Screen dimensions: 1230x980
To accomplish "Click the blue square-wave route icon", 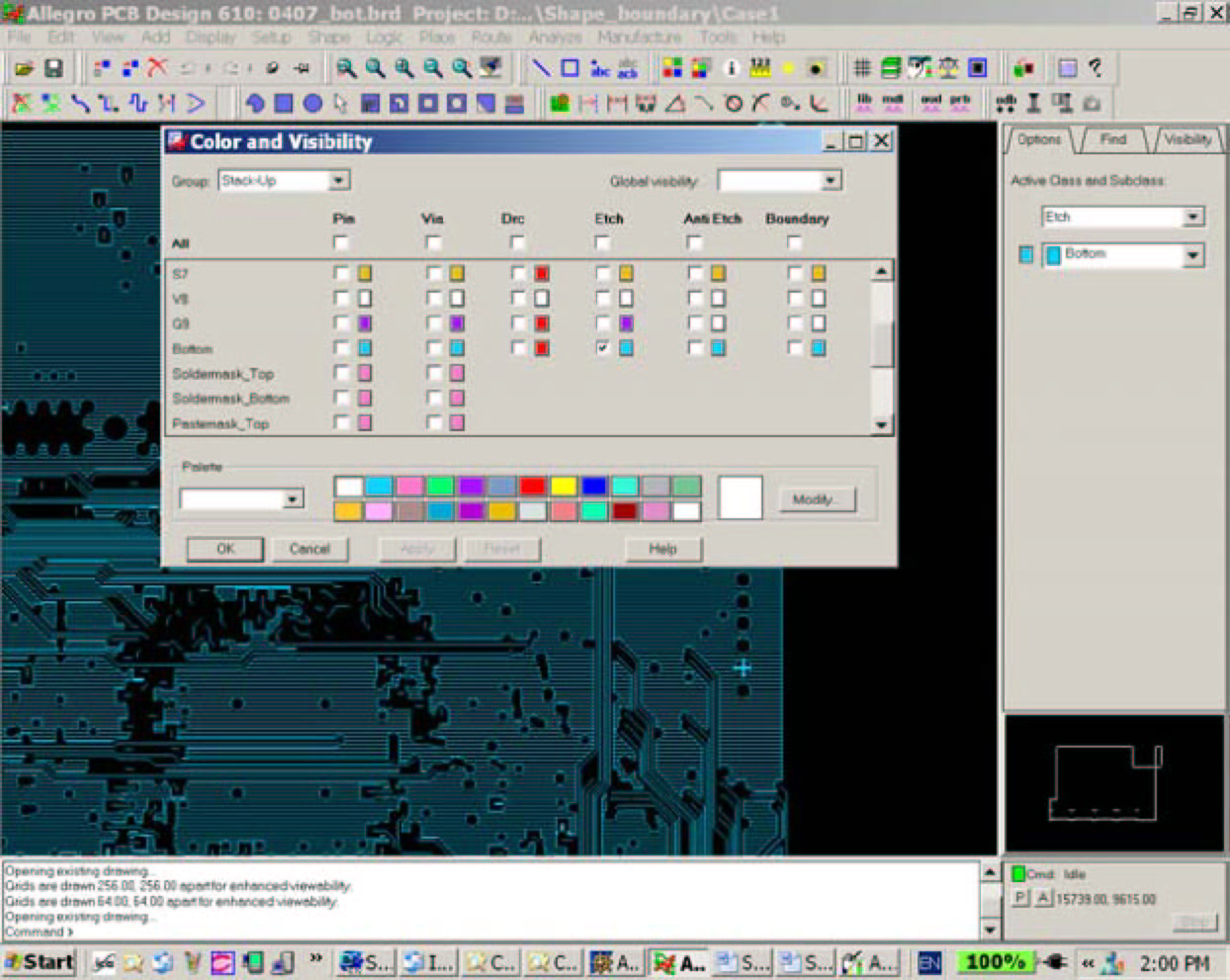I will point(138,103).
